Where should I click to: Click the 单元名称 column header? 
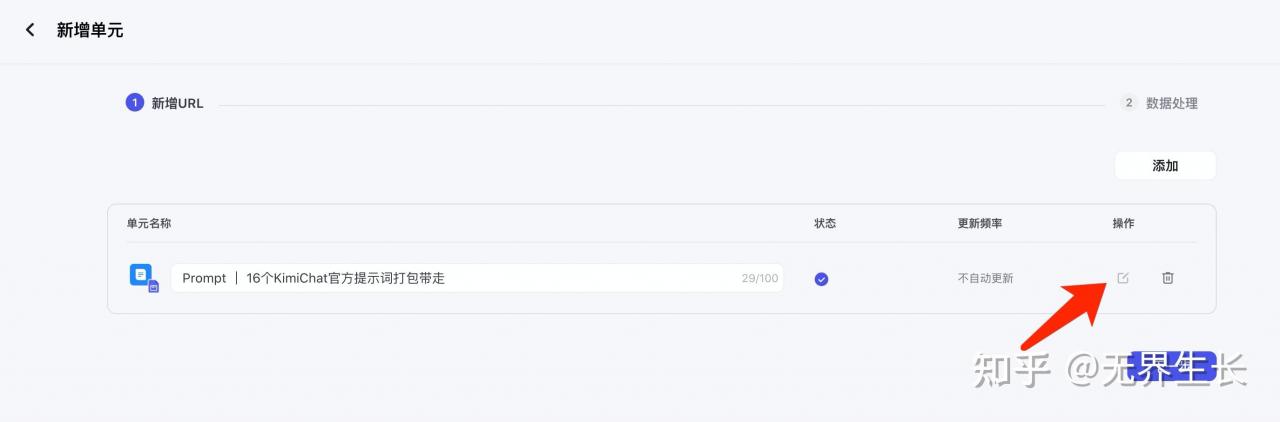point(149,223)
